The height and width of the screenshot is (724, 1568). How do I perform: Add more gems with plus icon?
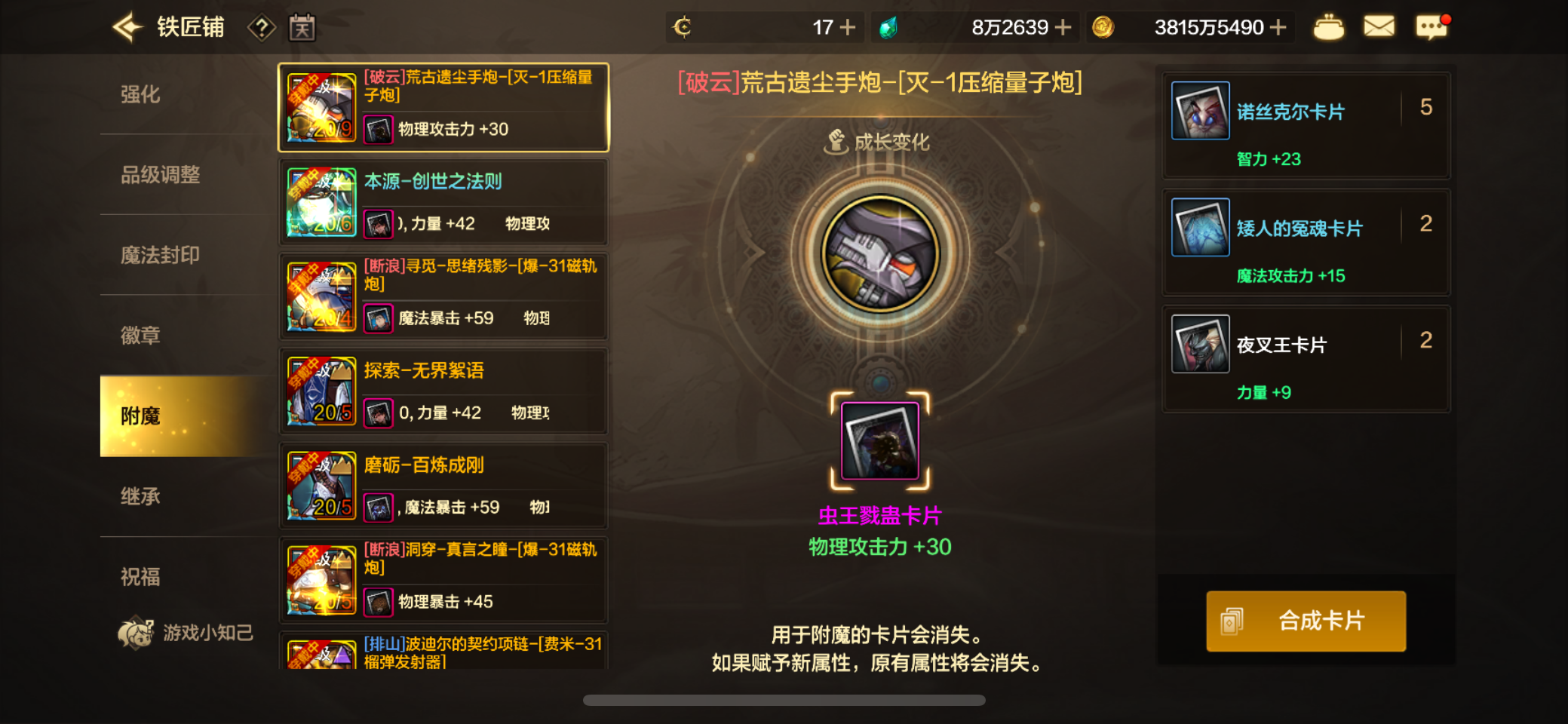1063,28
